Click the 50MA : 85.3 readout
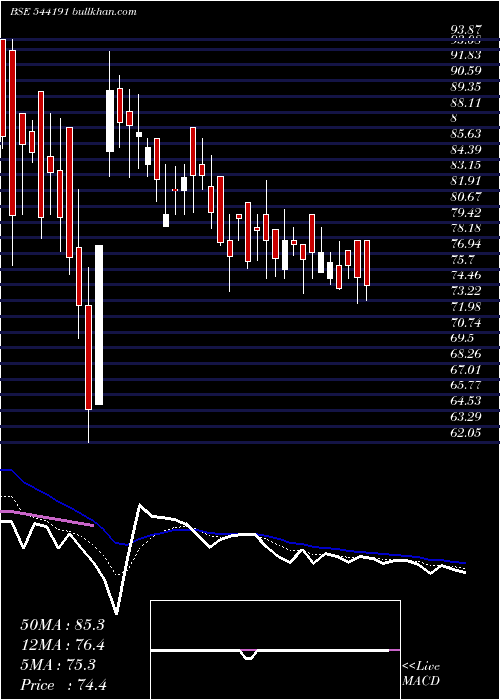Image resolution: width=500 pixels, height=700 pixels. 62,625
